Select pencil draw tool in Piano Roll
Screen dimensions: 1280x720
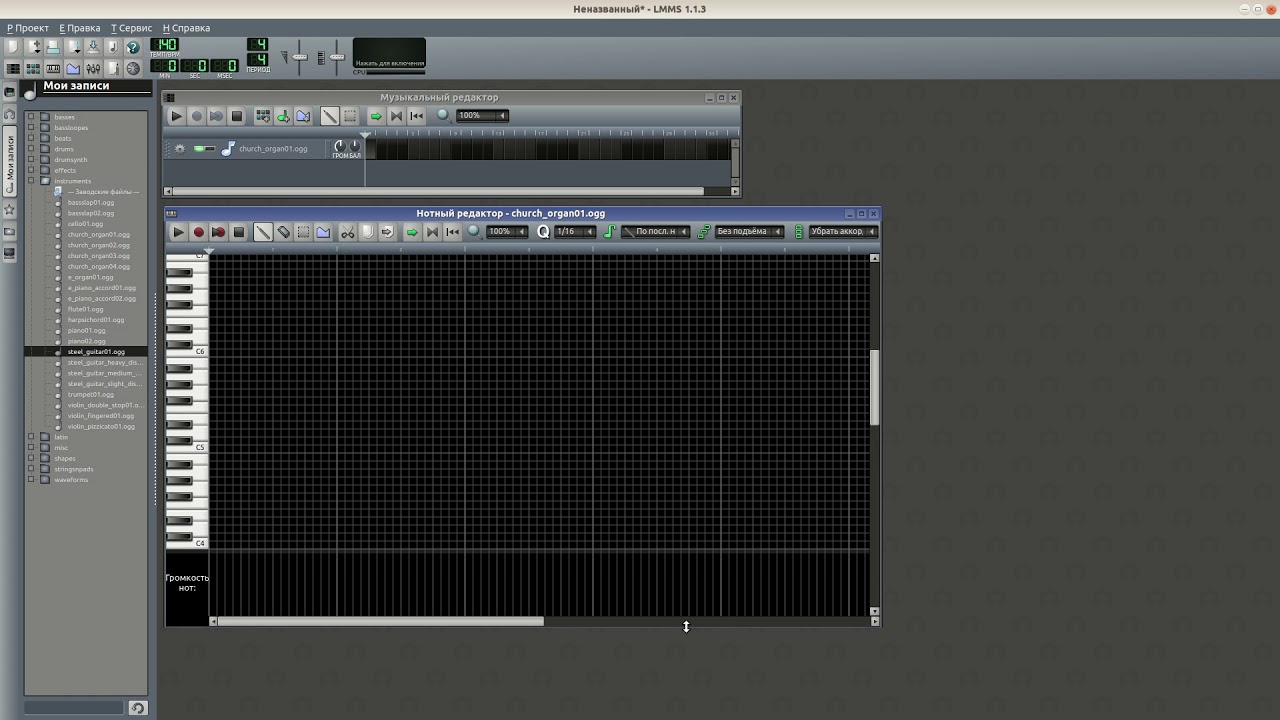click(263, 232)
